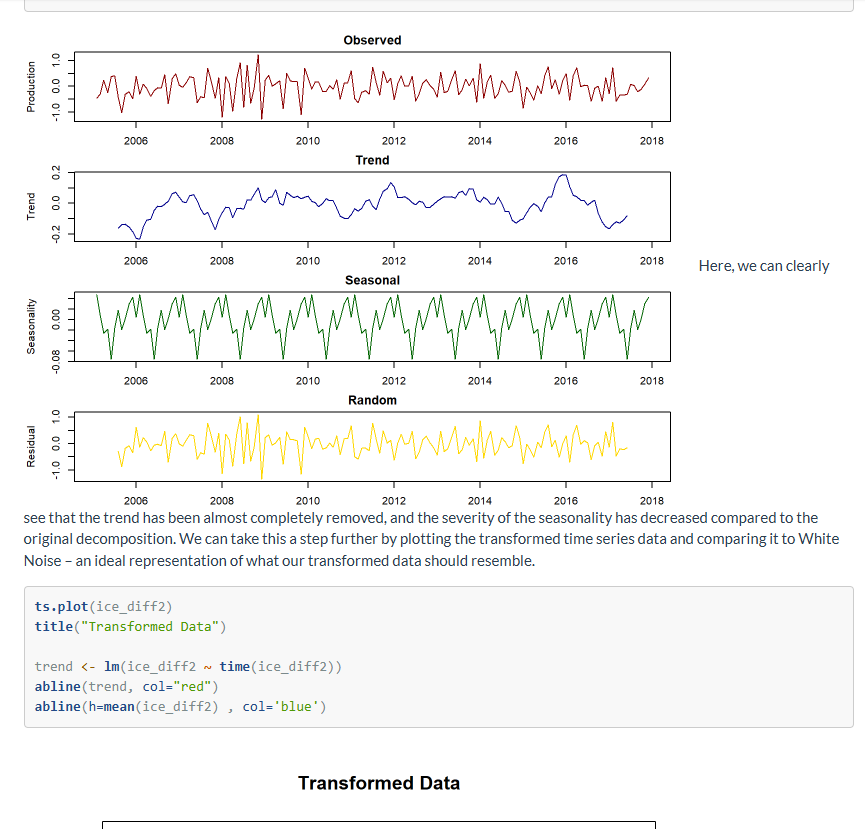
Task: Click the title("Transformed Data") code line
Action: point(130,626)
